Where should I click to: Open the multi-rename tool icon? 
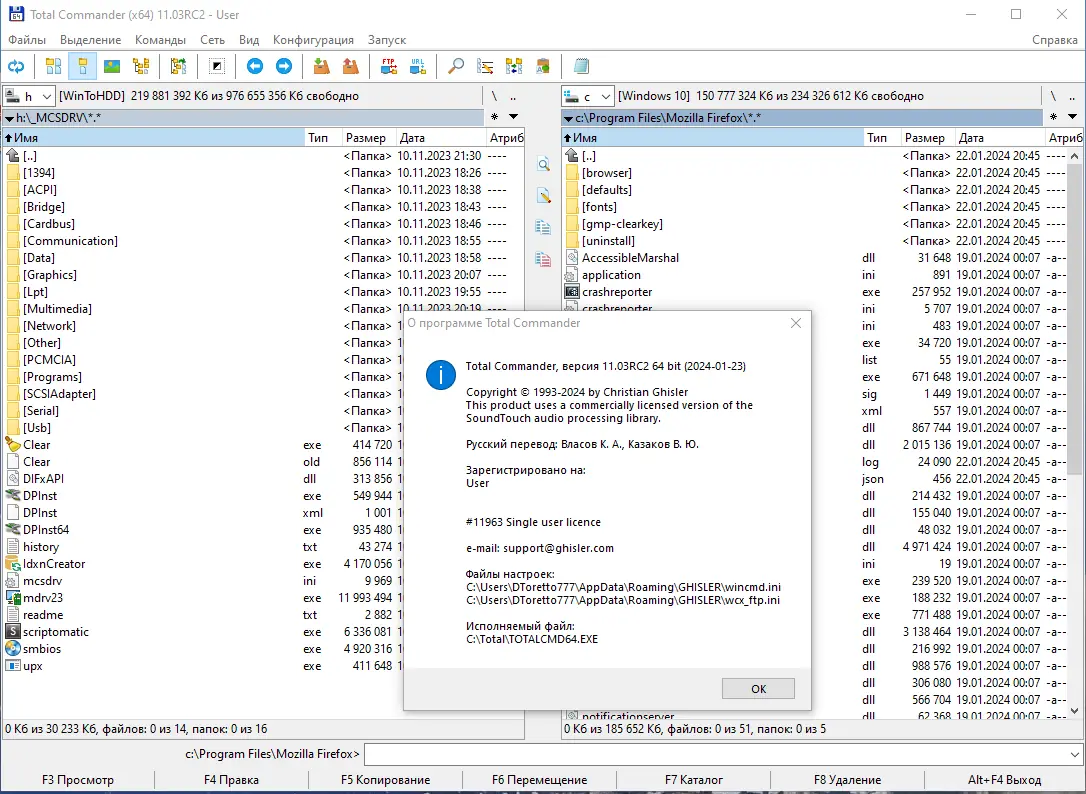click(485, 67)
